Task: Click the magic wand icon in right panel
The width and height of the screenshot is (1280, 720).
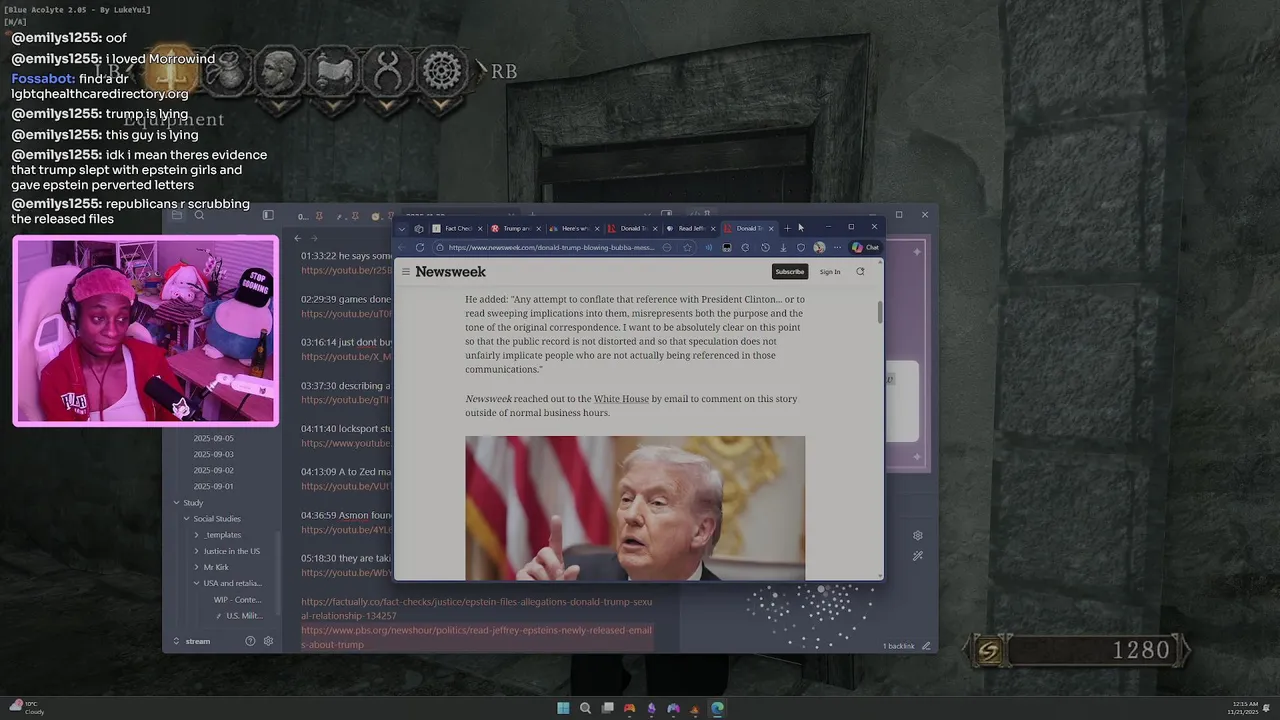Action: tap(918, 556)
